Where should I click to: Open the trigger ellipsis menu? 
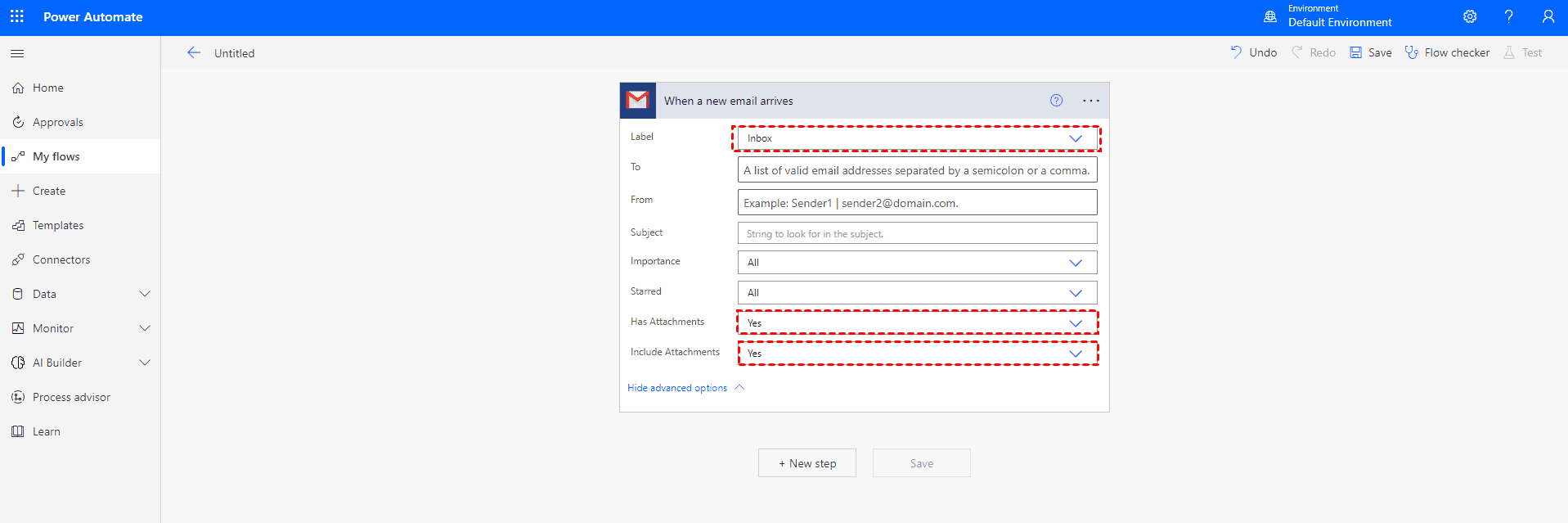tap(1091, 101)
